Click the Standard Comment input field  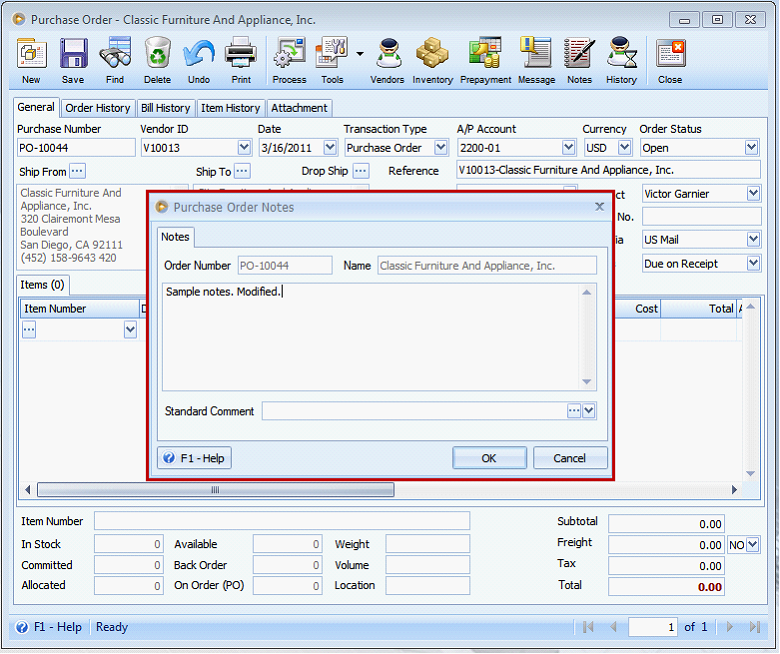(414, 411)
